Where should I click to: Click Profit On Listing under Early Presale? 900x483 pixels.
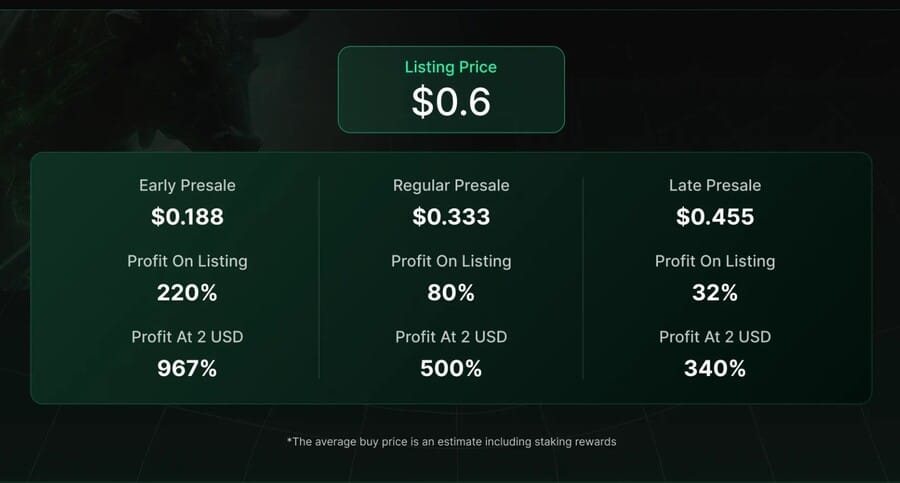[x=187, y=261]
